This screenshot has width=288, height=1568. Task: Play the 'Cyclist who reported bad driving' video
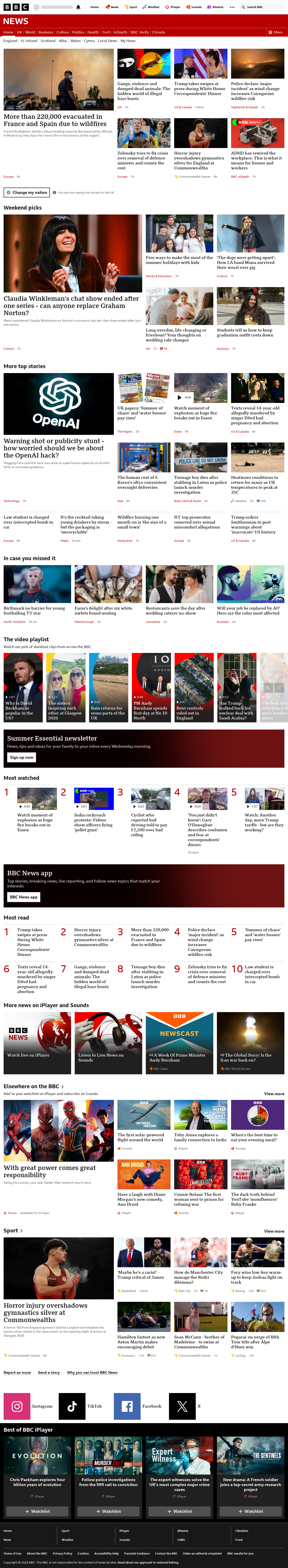(151, 799)
